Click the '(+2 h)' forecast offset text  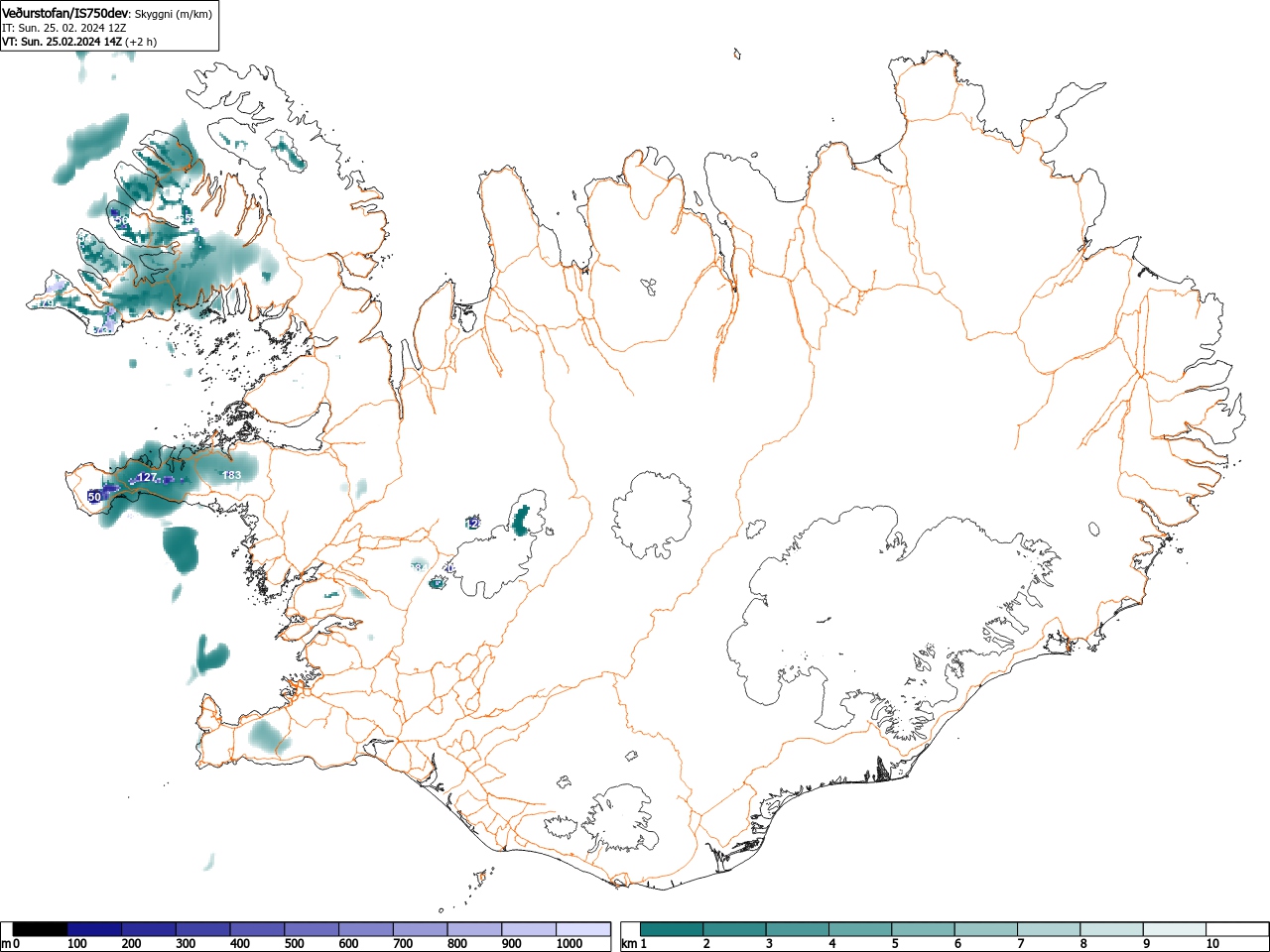141,42
